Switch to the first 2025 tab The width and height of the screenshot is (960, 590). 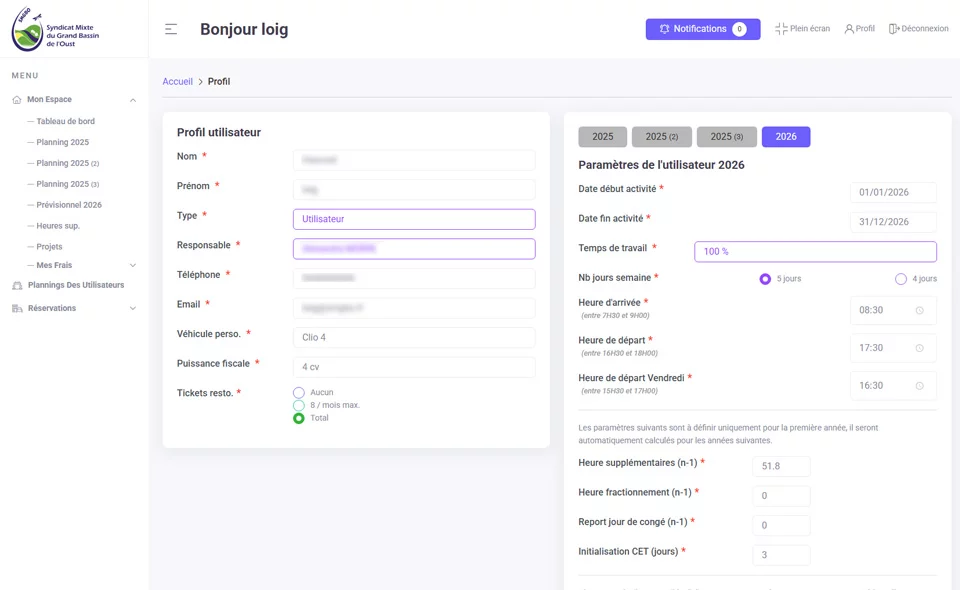pos(602,137)
